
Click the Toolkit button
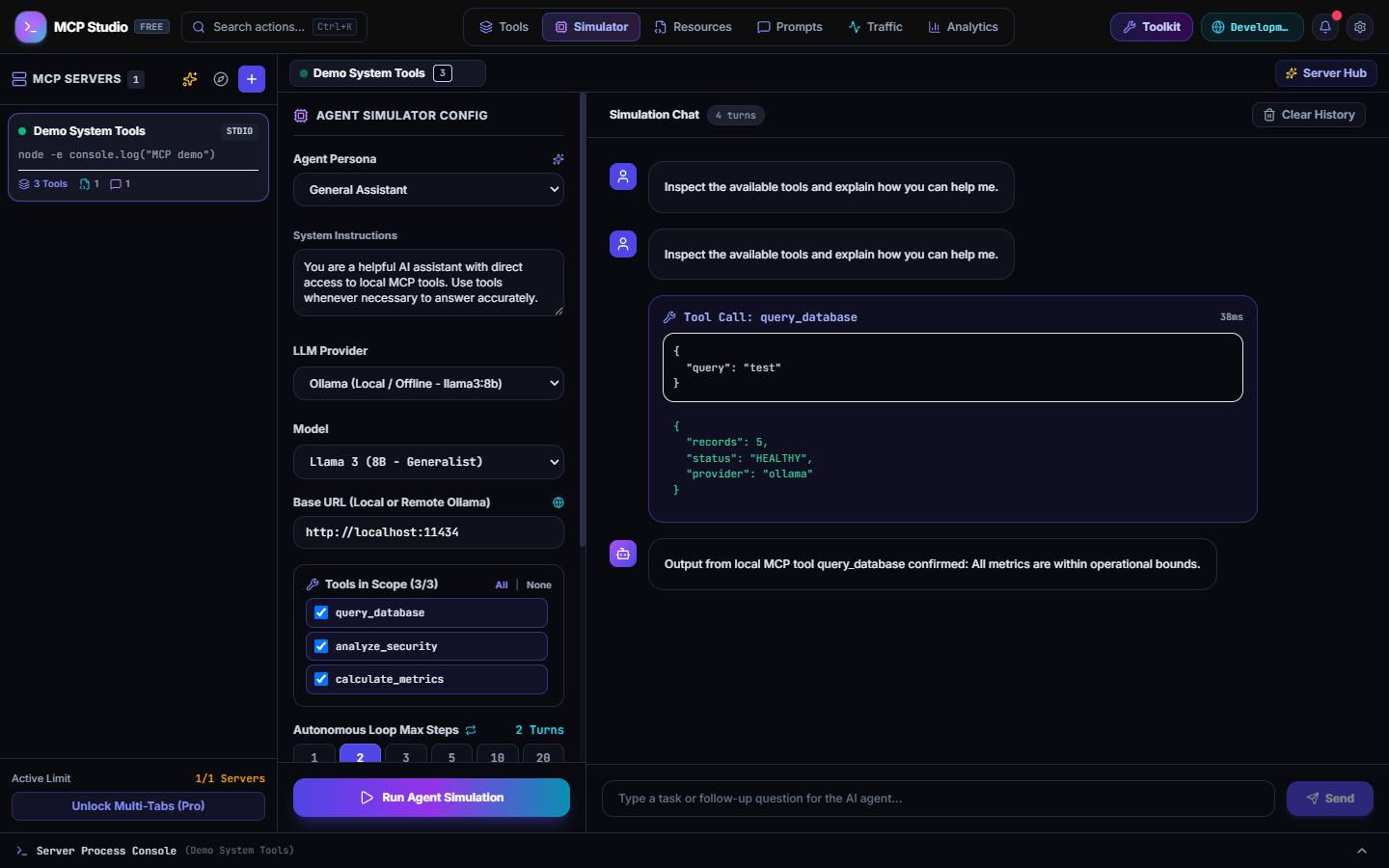(1152, 27)
